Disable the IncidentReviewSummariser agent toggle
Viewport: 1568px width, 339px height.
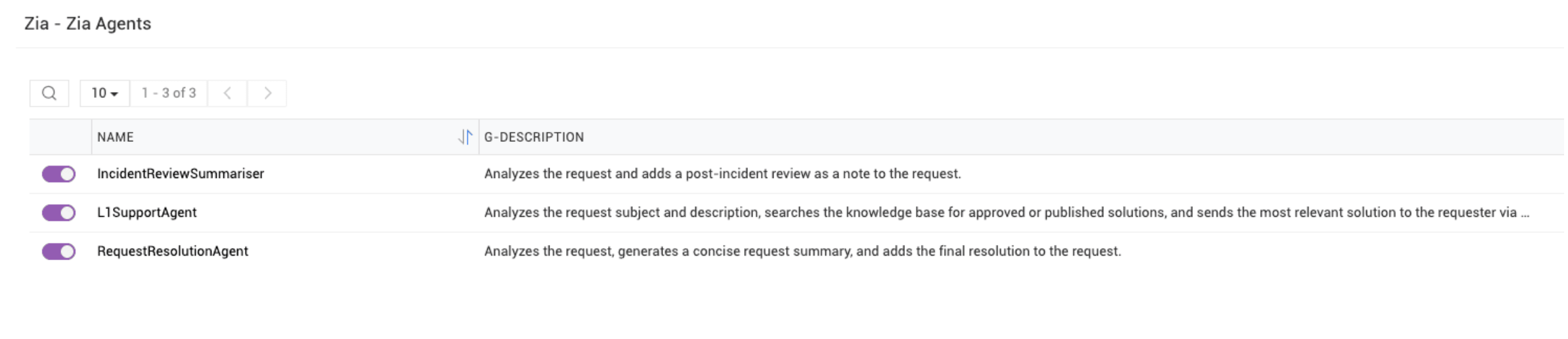pos(58,174)
